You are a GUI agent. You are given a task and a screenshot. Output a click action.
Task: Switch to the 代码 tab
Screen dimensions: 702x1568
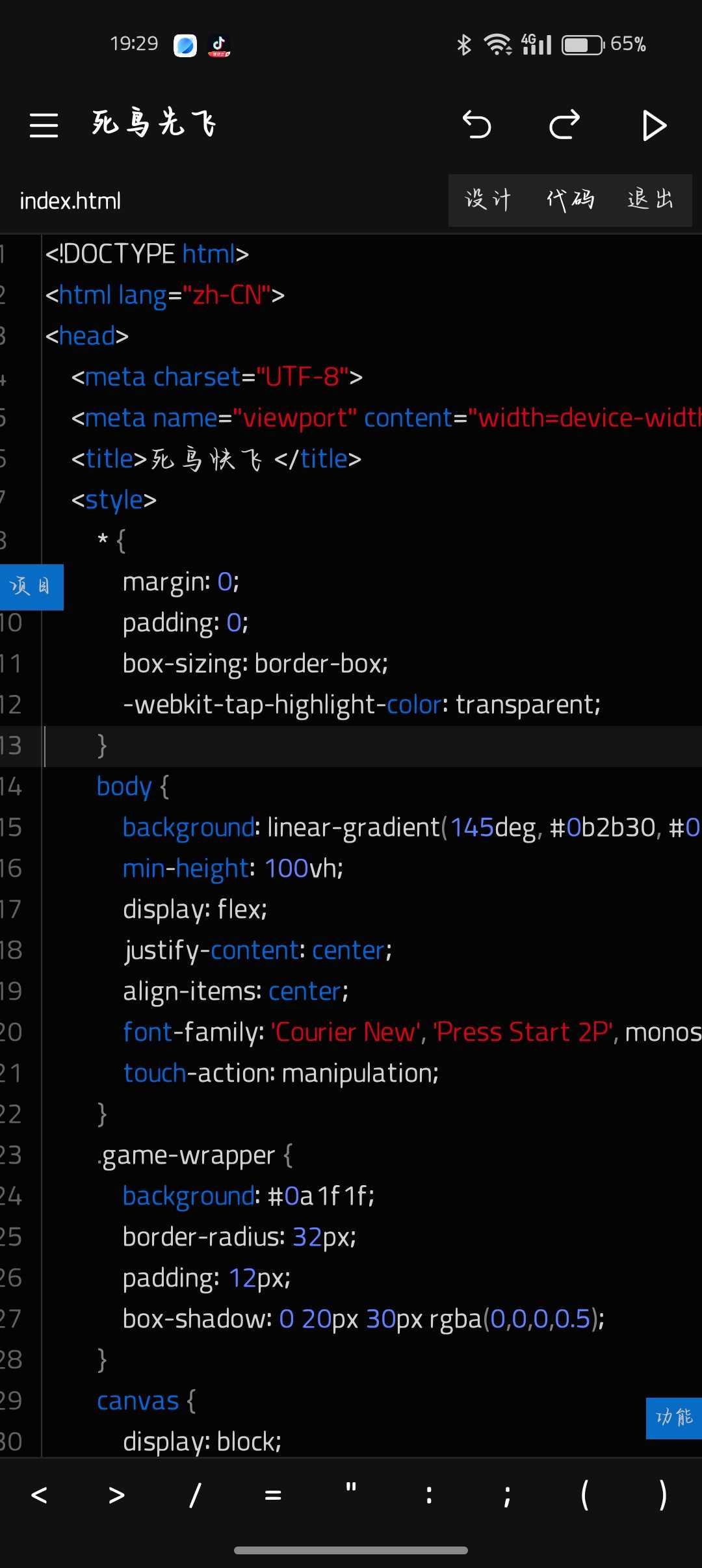[570, 200]
